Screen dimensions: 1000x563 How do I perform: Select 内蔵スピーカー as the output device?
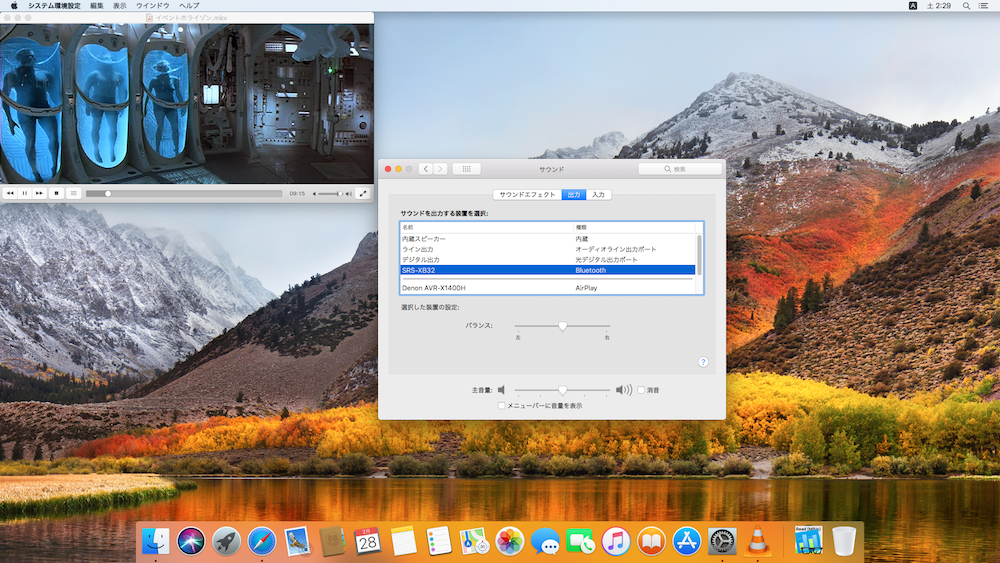pos(424,239)
